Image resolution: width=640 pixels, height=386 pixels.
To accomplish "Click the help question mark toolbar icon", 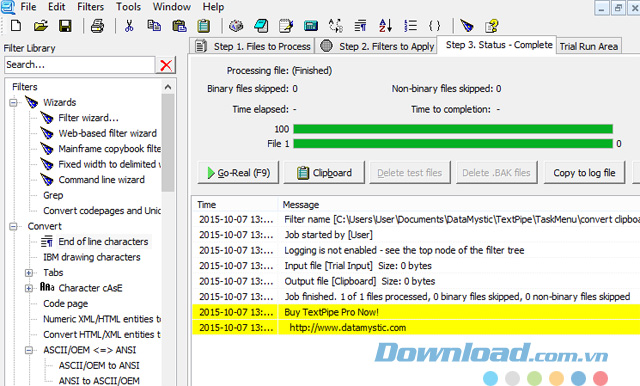I will [x=491, y=26].
